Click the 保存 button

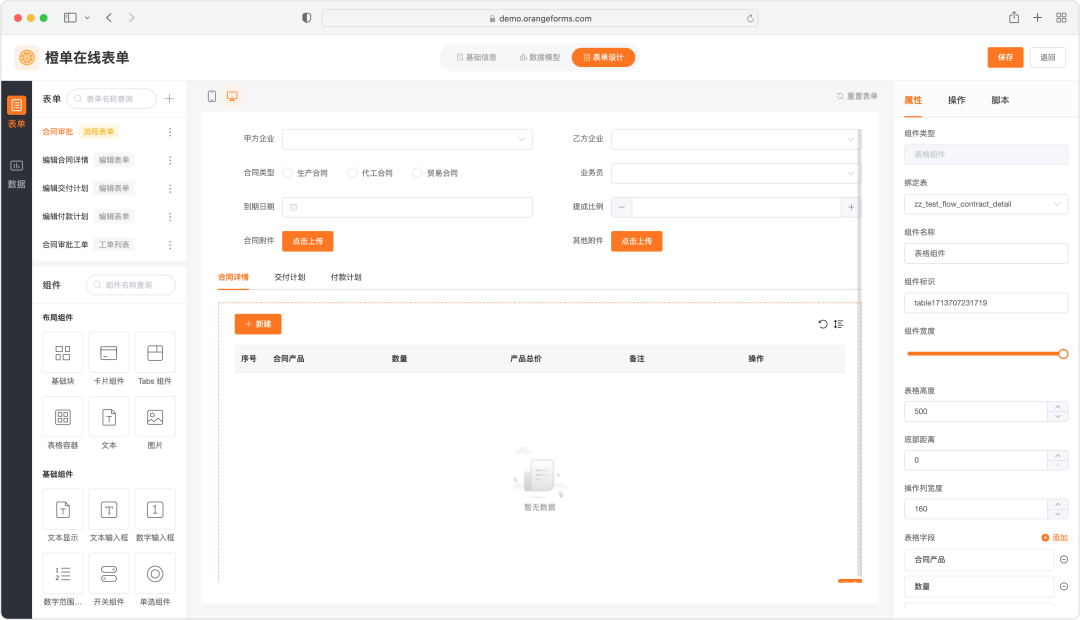pyautogui.click(x=1005, y=57)
